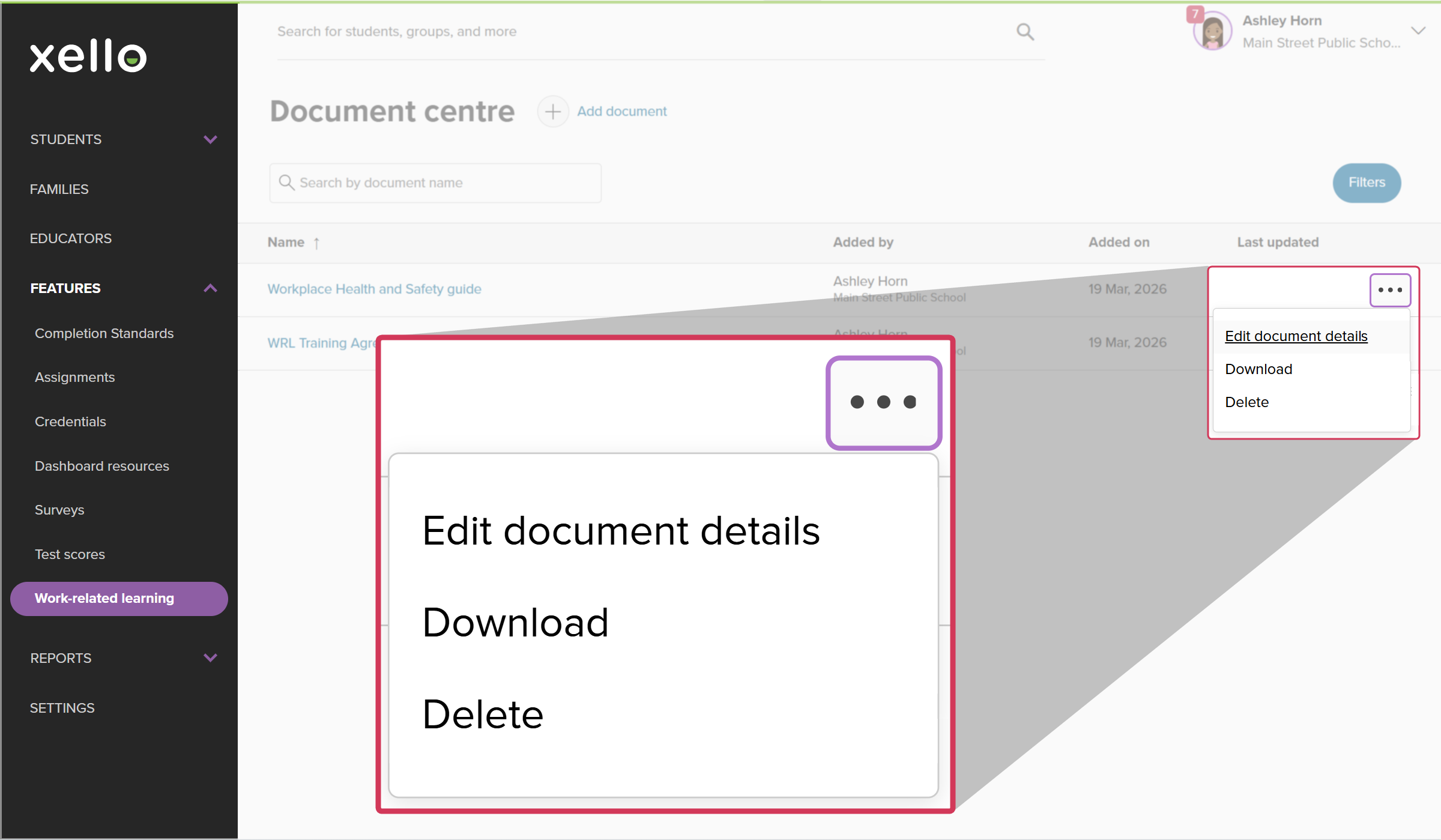This screenshot has height=840, width=1441.
Task: Open the Filters button
Action: [x=1366, y=183]
